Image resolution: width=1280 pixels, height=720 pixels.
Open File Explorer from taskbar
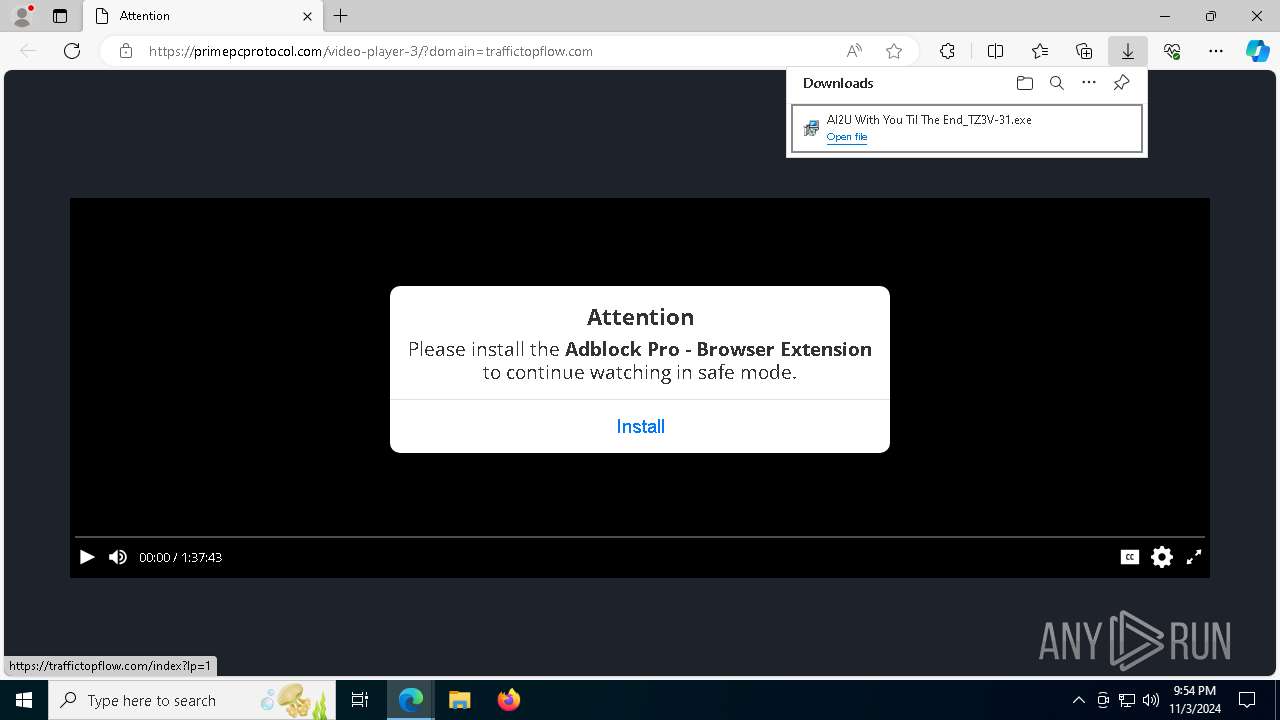(x=459, y=700)
